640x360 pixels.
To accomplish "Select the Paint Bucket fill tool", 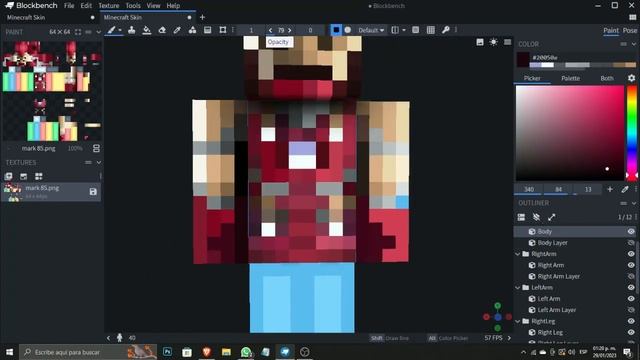I will coord(147,30).
